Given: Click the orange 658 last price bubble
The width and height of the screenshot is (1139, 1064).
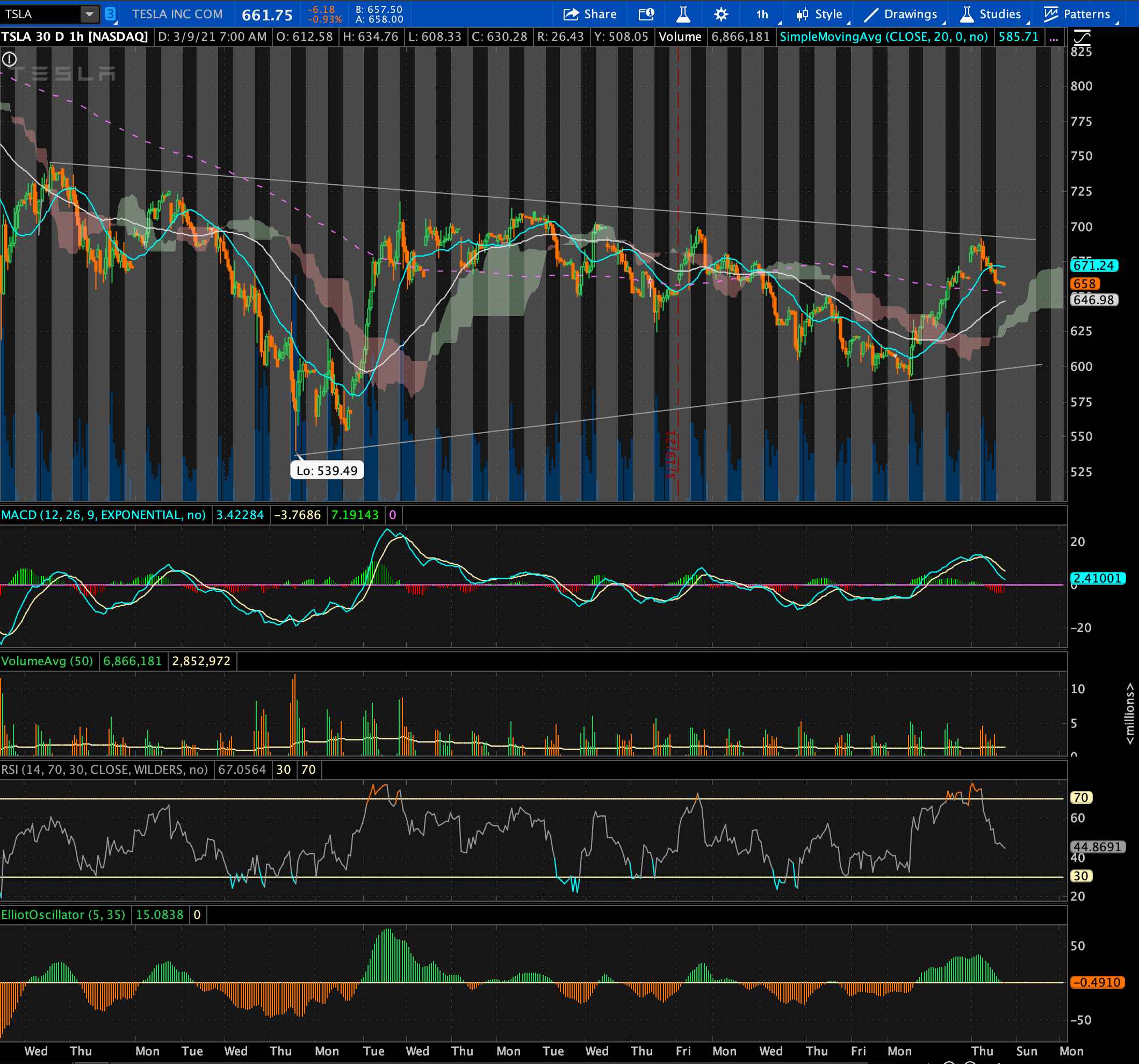Looking at the screenshot, I should click(1084, 284).
